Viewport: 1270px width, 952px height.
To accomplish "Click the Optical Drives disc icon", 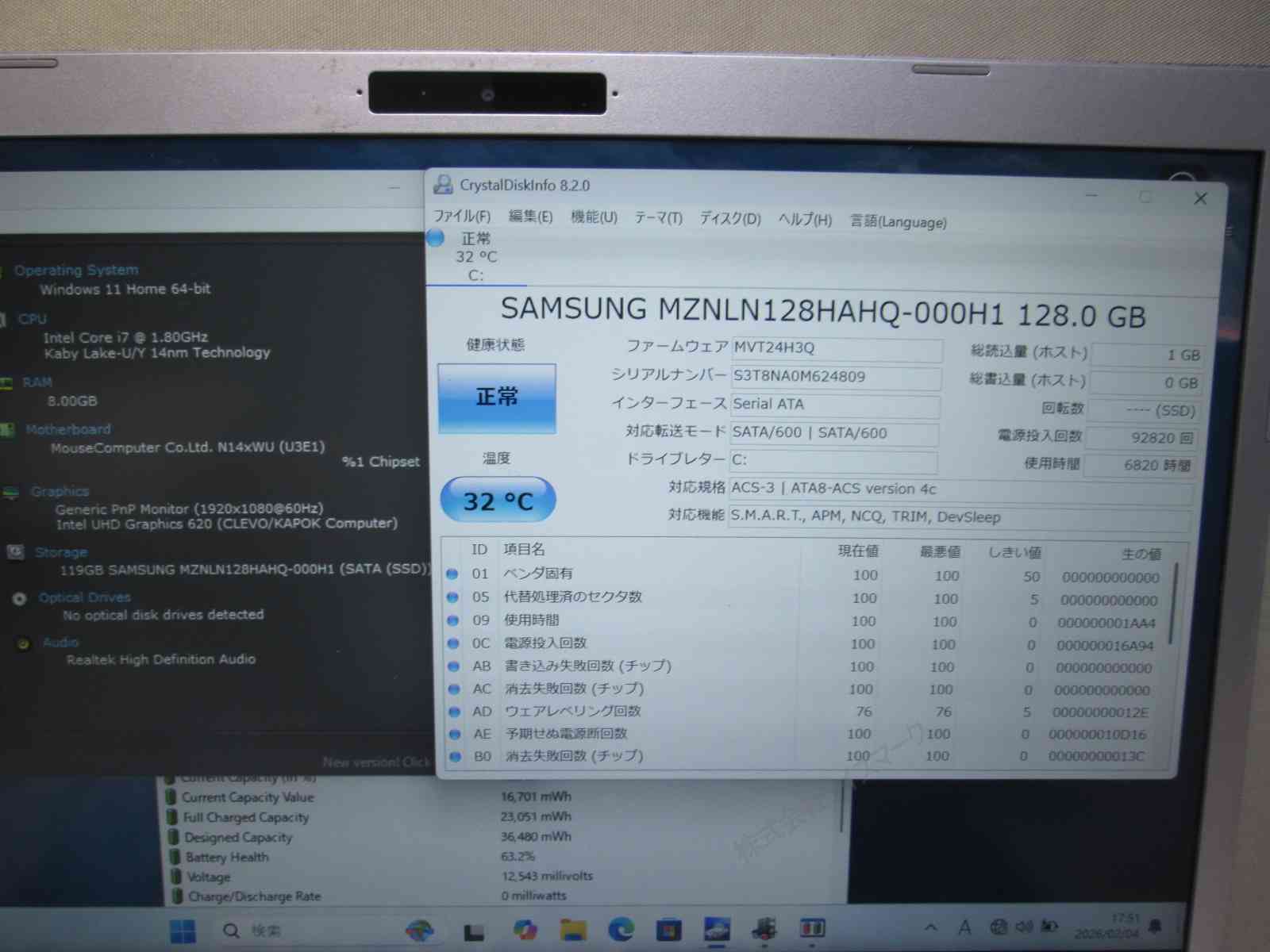I will [x=20, y=599].
